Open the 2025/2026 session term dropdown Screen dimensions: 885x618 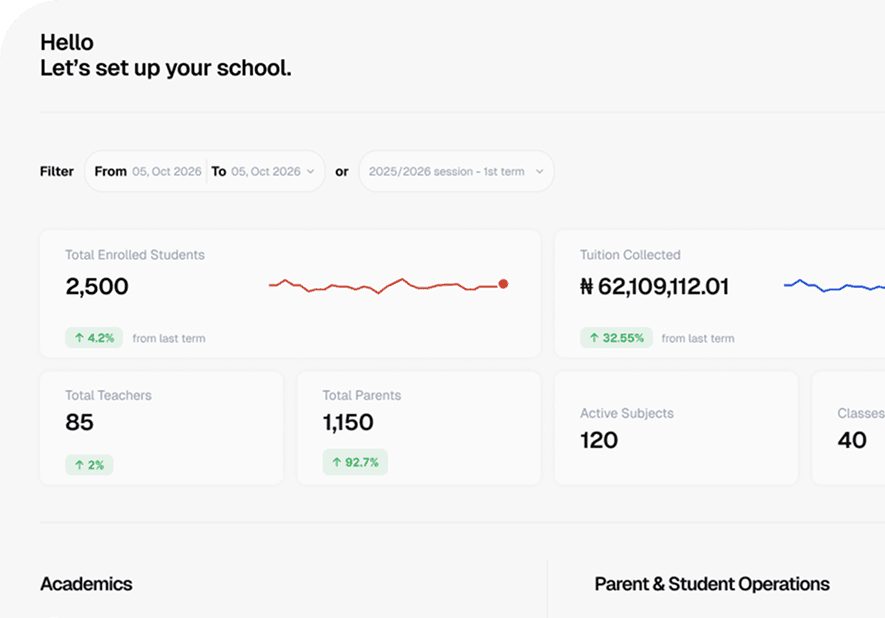[x=456, y=171]
